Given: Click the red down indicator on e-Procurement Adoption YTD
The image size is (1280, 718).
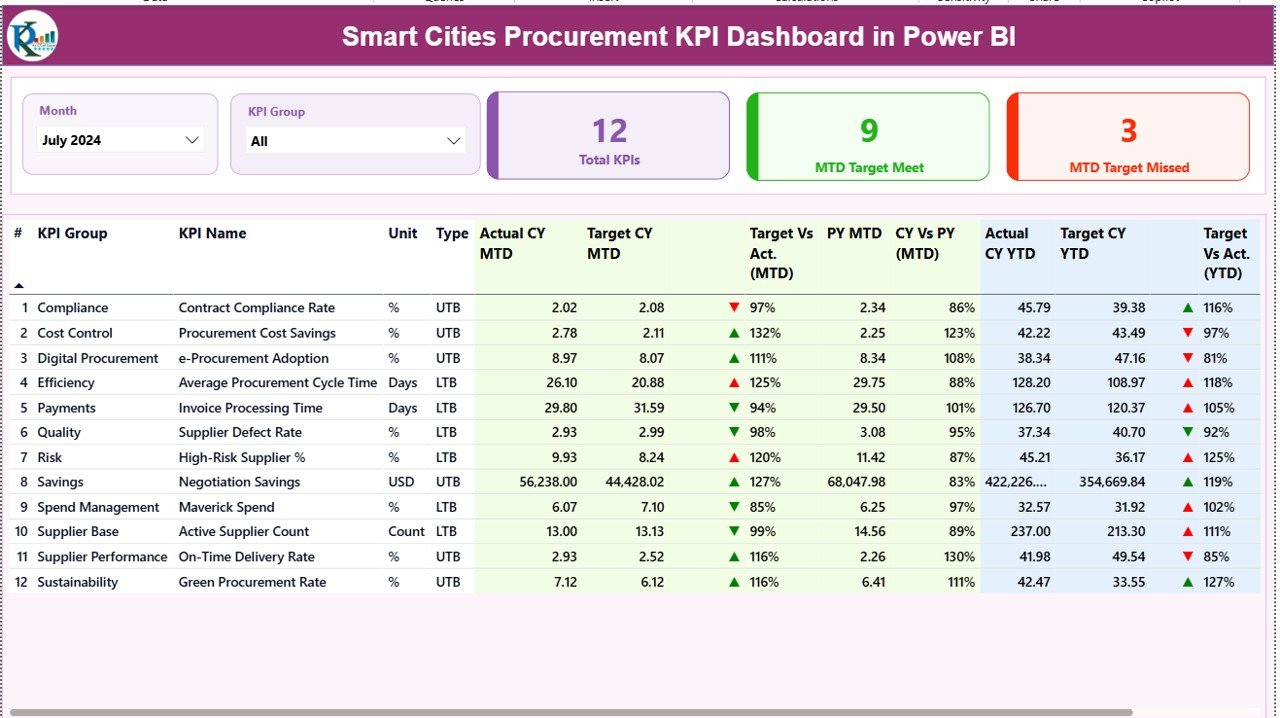Looking at the screenshot, I should point(1187,357).
